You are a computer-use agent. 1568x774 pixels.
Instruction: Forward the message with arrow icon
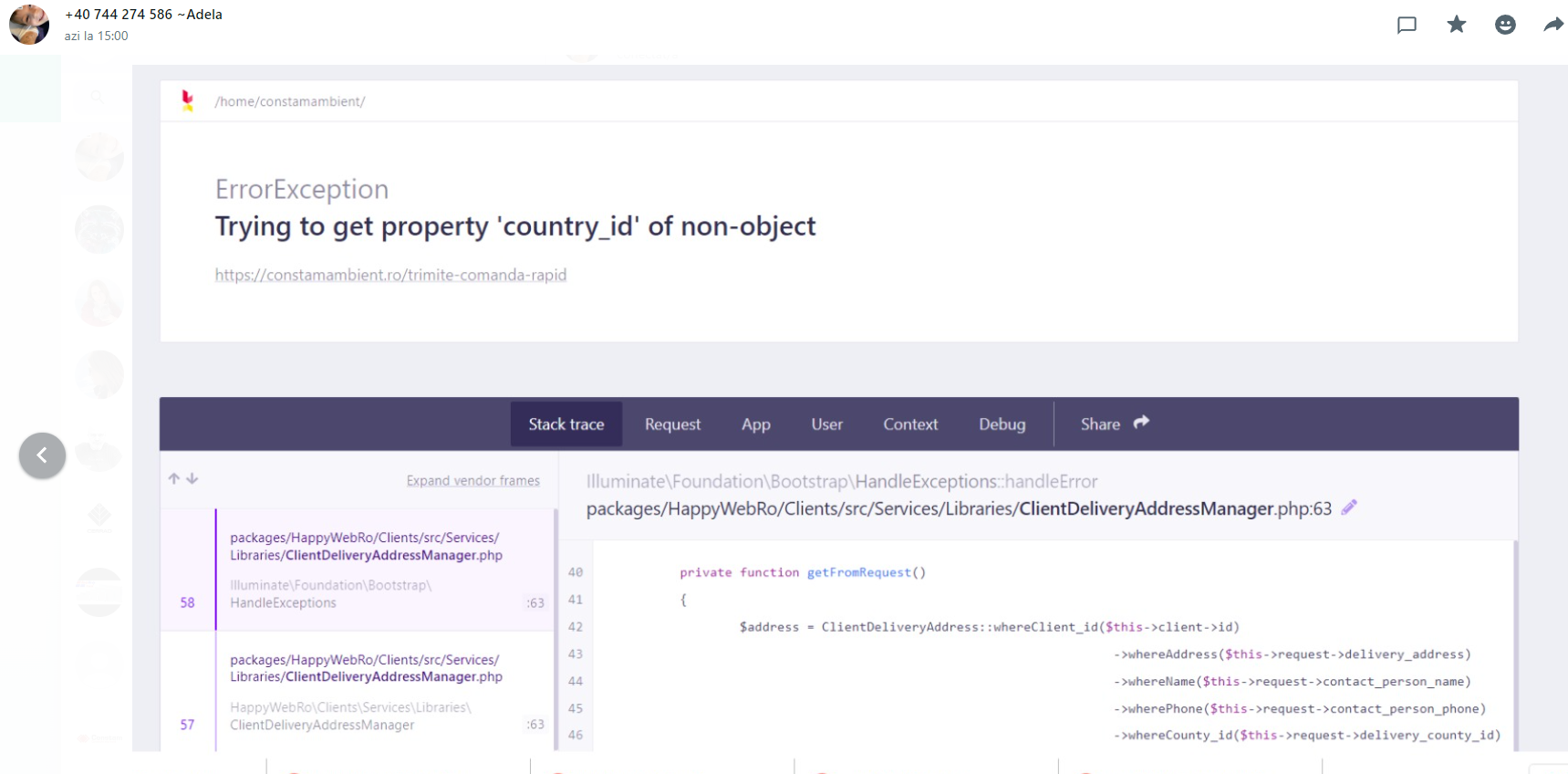(x=1553, y=25)
